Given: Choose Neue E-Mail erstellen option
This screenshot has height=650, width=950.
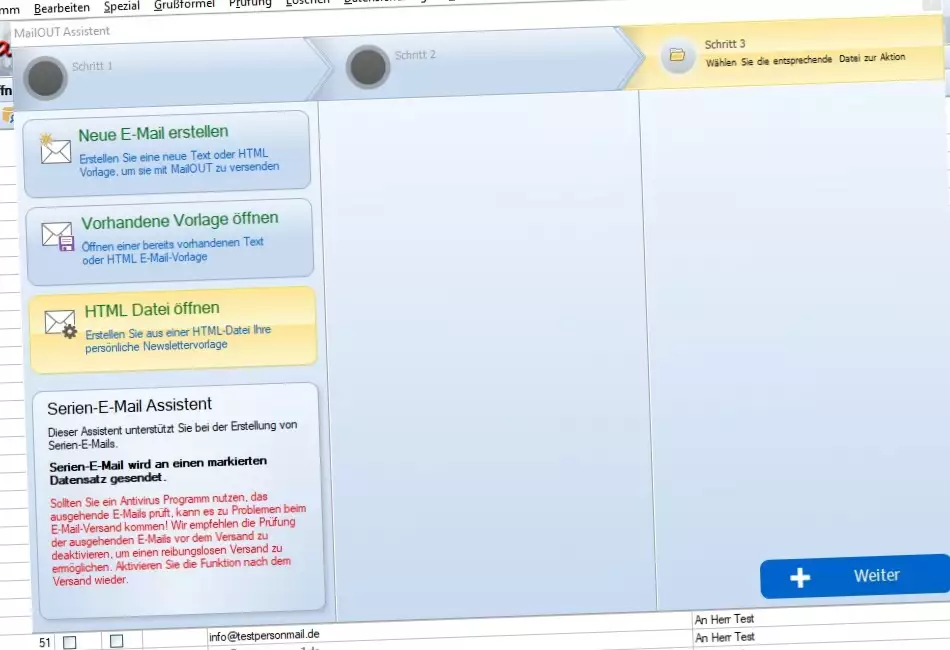Looking at the screenshot, I should pyautogui.click(x=167, y=152).
